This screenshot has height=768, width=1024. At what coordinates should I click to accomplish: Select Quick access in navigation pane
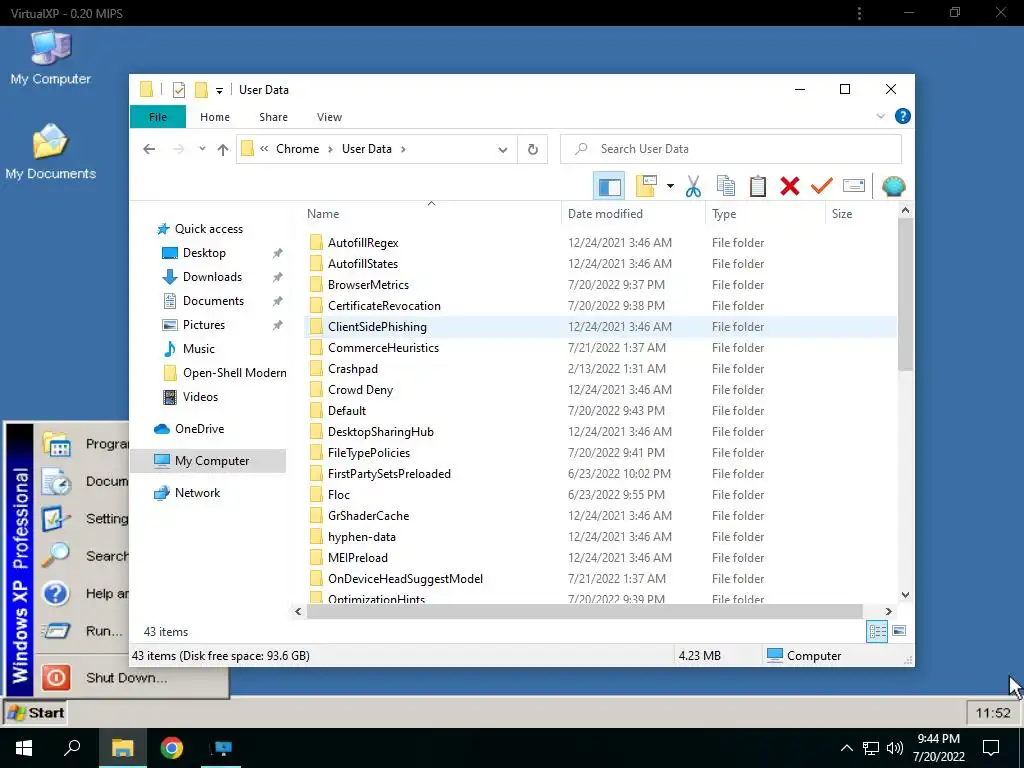pyautogui.click(x=209, y=229)
